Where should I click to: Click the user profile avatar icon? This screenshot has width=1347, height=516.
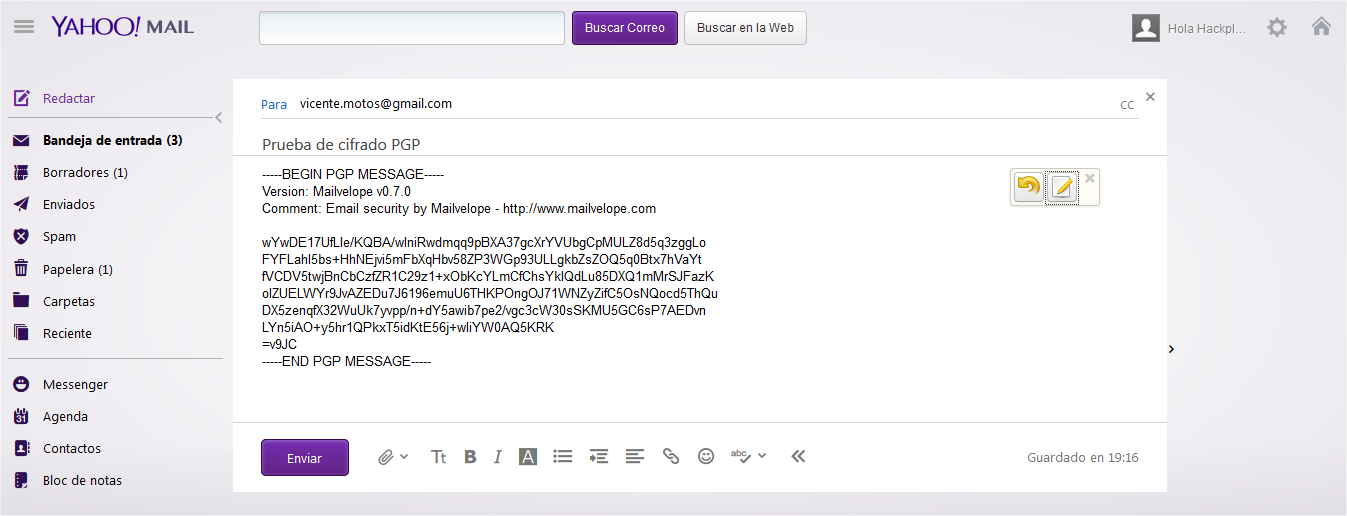(1146, 28)
